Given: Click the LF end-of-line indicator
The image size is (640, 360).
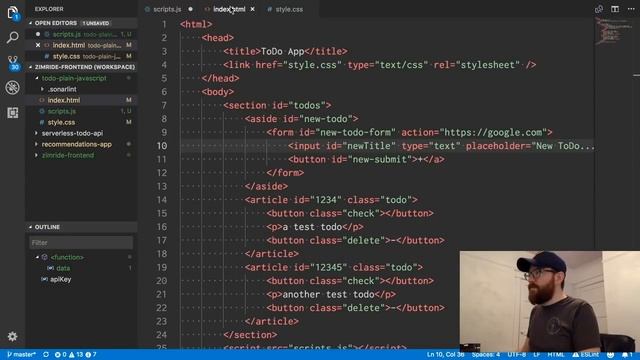Looking at the screenshot, I should [536, 354].
